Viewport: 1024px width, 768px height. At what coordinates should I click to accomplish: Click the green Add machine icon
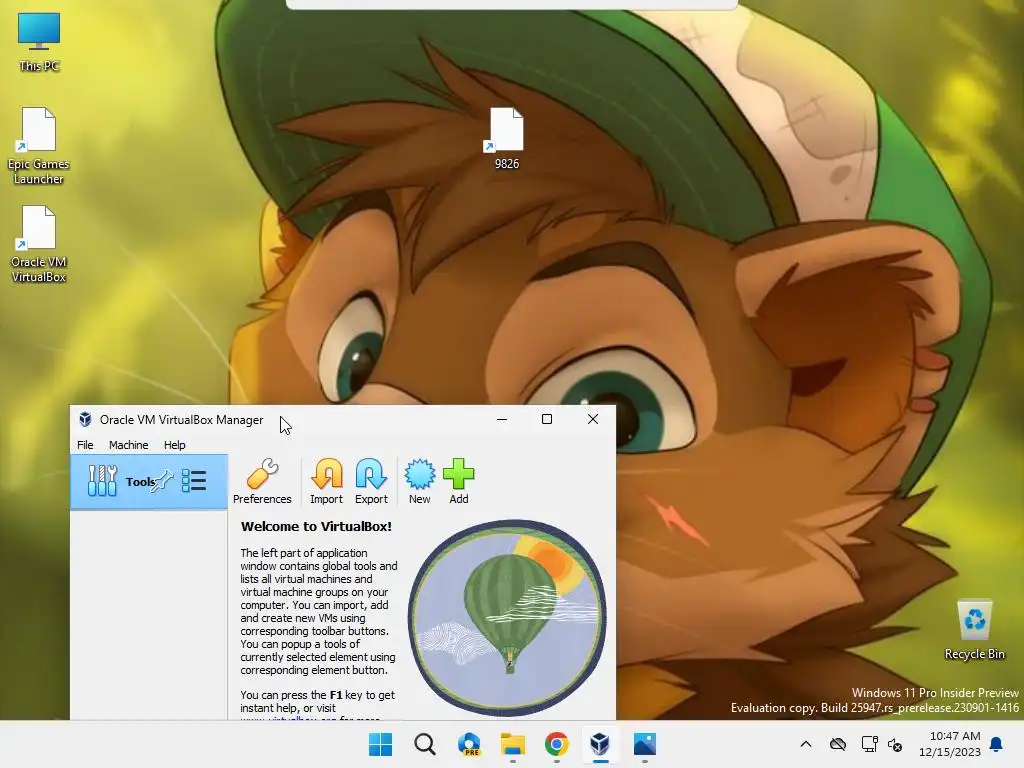click(x=458, y=482)
